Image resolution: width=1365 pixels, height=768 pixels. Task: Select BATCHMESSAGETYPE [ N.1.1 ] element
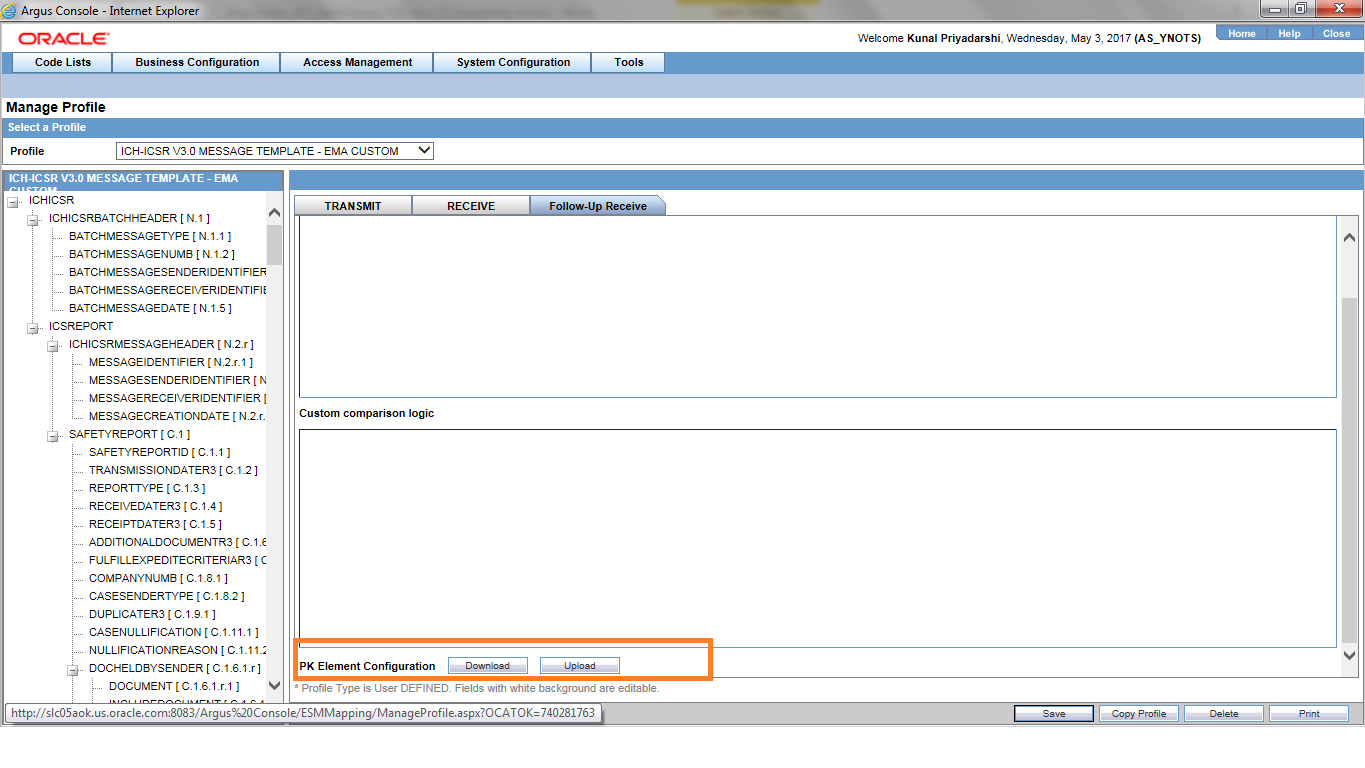(x=150, y=236)
